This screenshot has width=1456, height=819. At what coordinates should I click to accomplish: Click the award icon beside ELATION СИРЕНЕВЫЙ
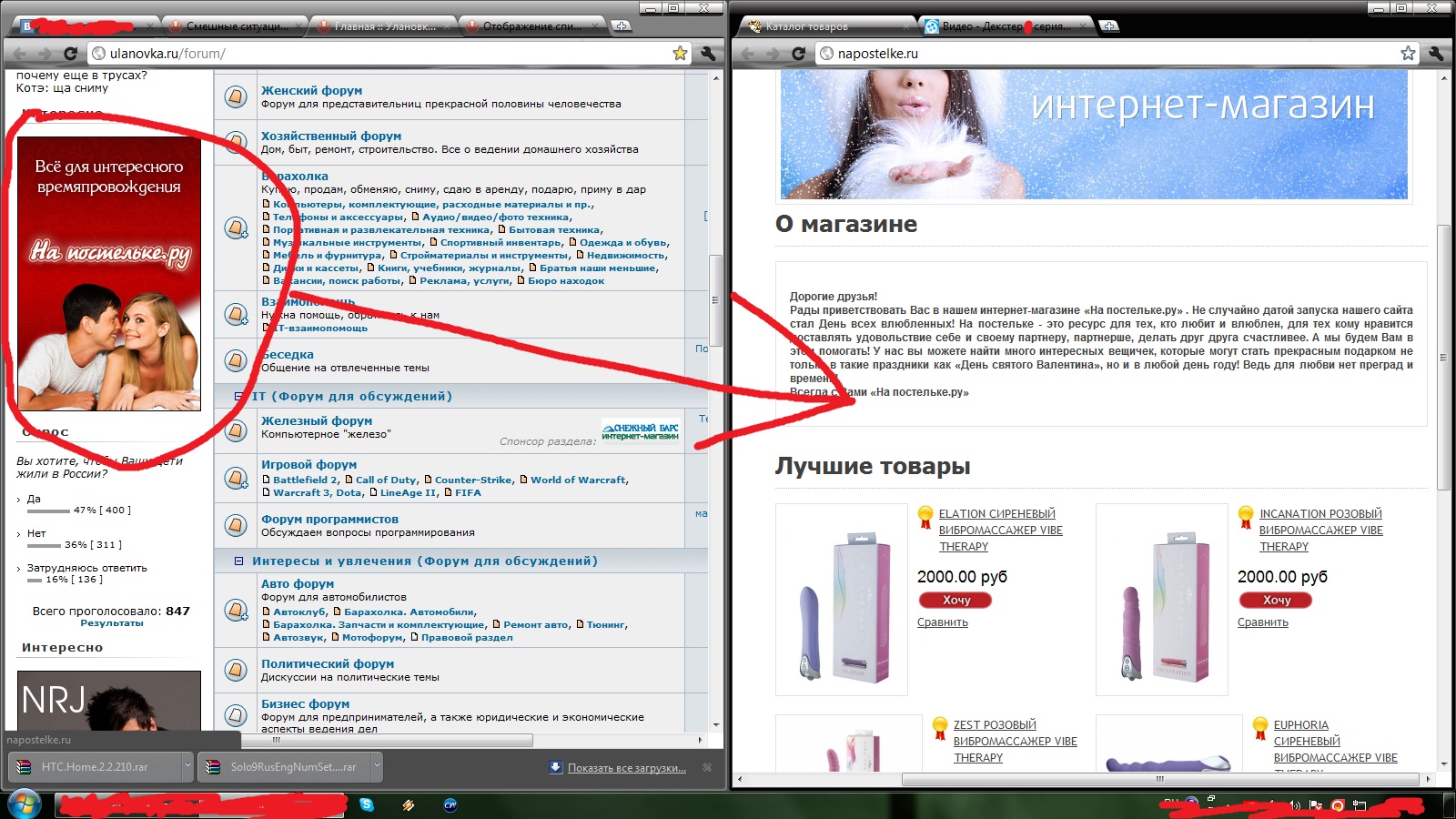point(925,517)
